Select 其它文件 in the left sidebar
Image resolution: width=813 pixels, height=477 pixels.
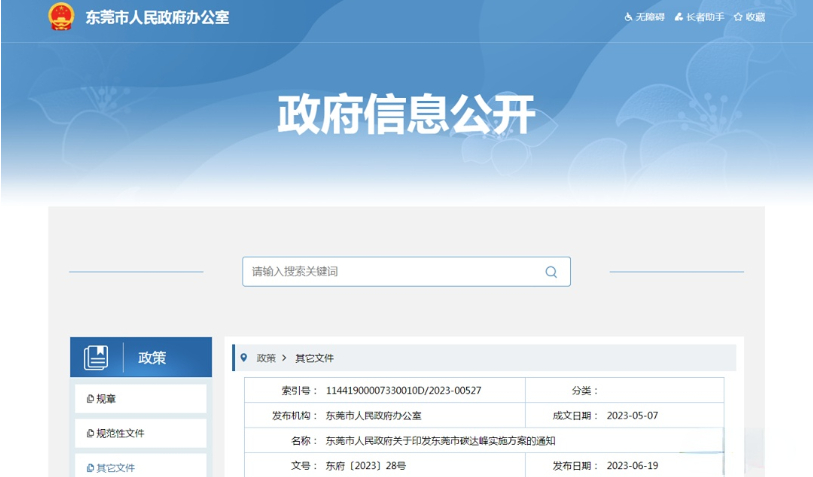pyautogui.click(x=116, y=467)
